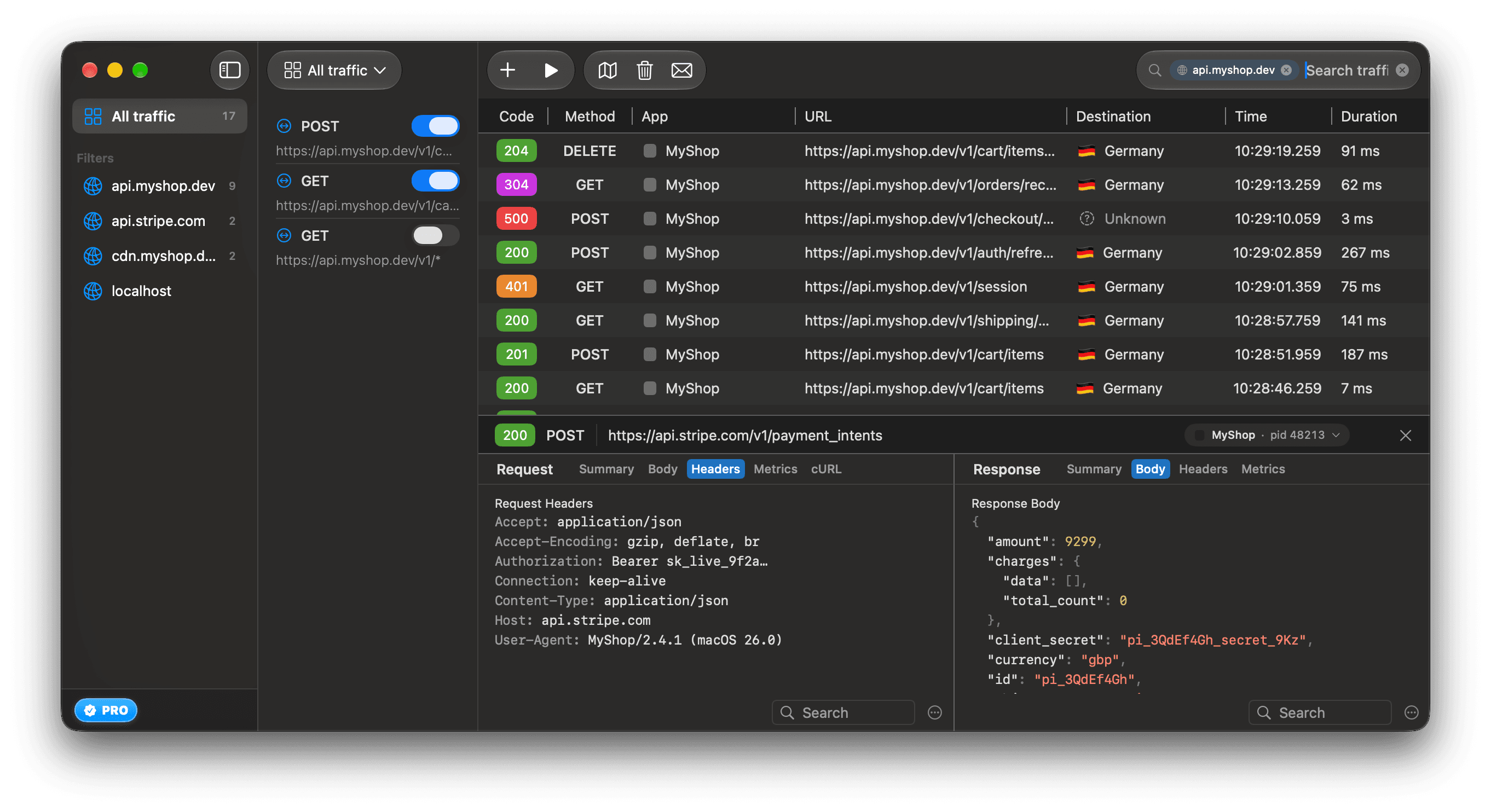Select cdn.myshop.d... filter in sidebar

point(160,256)
